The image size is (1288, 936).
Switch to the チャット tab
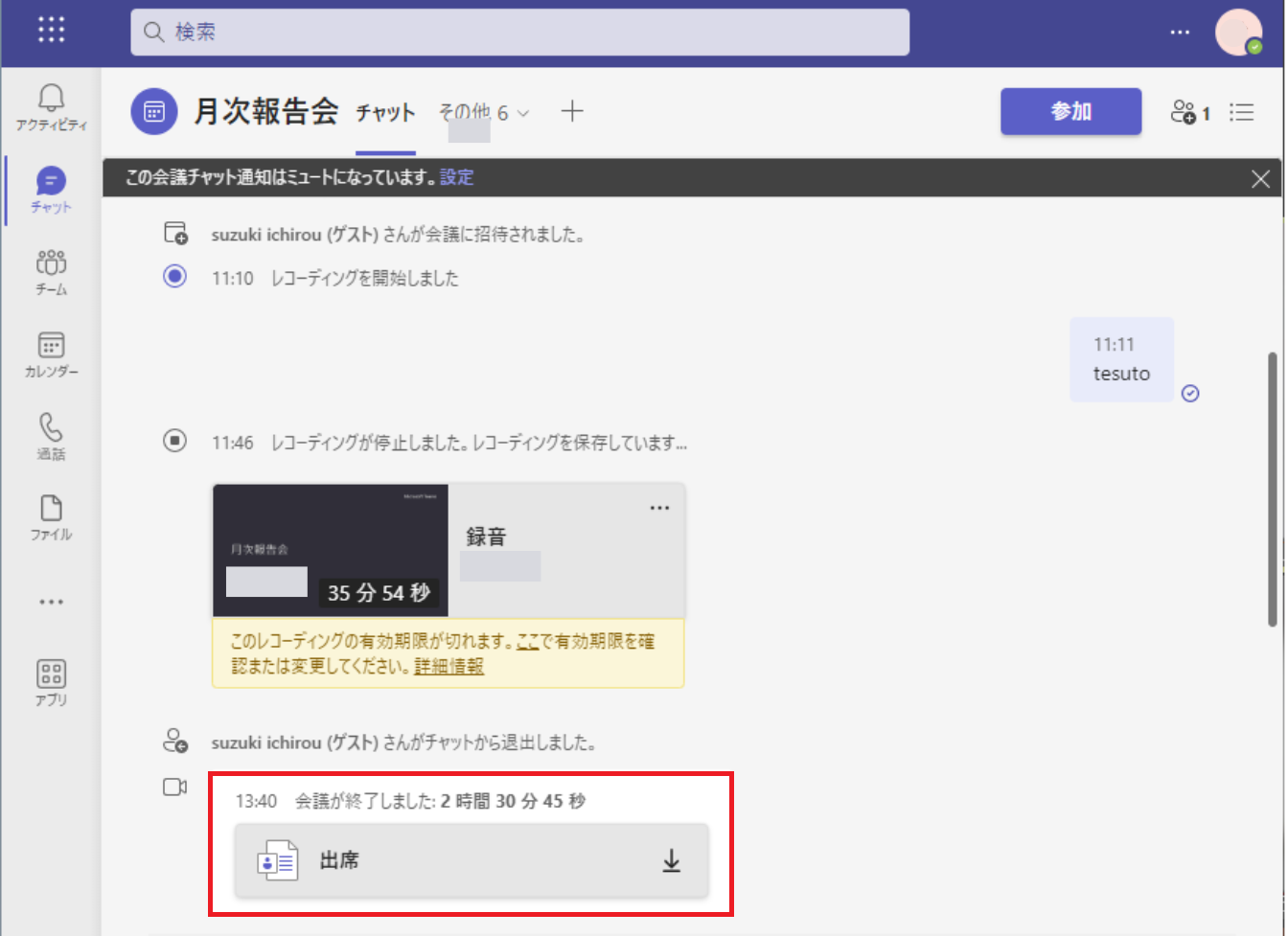(x=385, y=113)
